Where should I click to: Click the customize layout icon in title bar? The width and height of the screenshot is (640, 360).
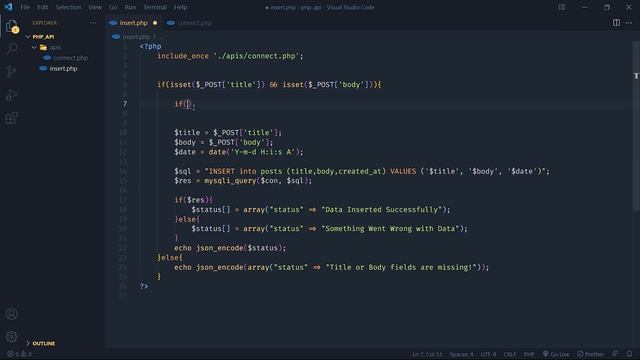click(562, 7)
